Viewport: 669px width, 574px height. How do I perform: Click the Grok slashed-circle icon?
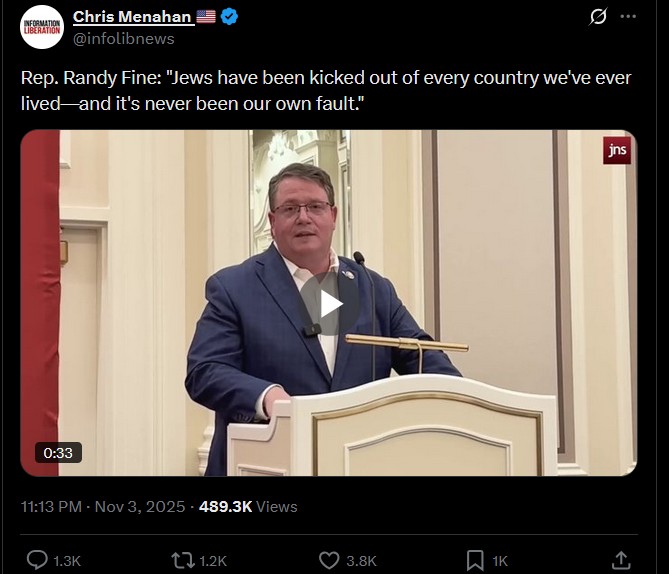click(599, 16)
